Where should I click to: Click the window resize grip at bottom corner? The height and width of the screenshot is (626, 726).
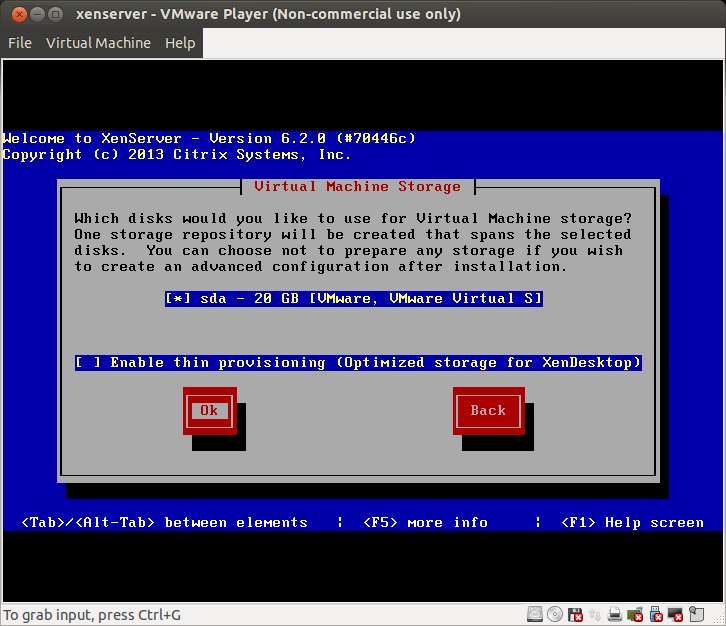pos(719,620)
